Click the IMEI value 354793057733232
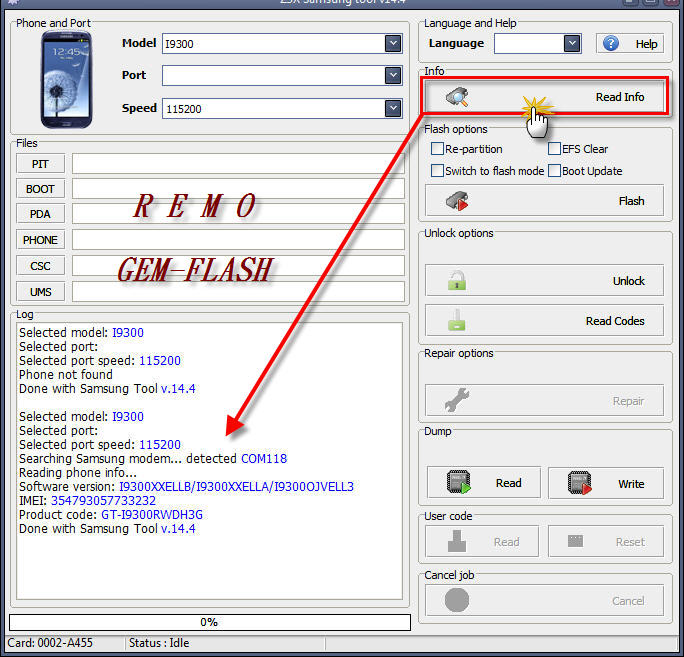This screenshot has height=657, width=684. click(x=103, y=500)
